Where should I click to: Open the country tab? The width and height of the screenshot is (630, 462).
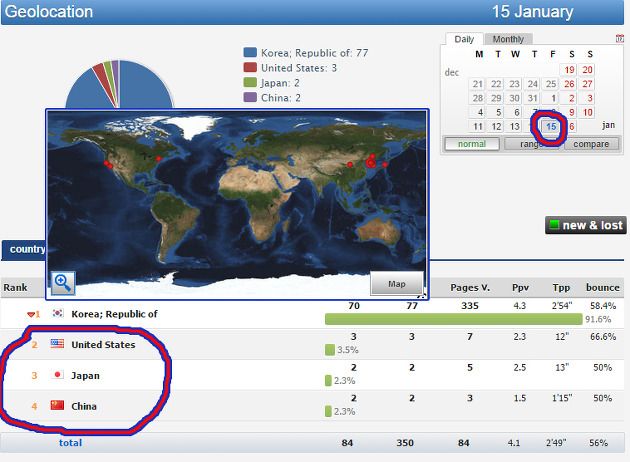pos(24,249)
